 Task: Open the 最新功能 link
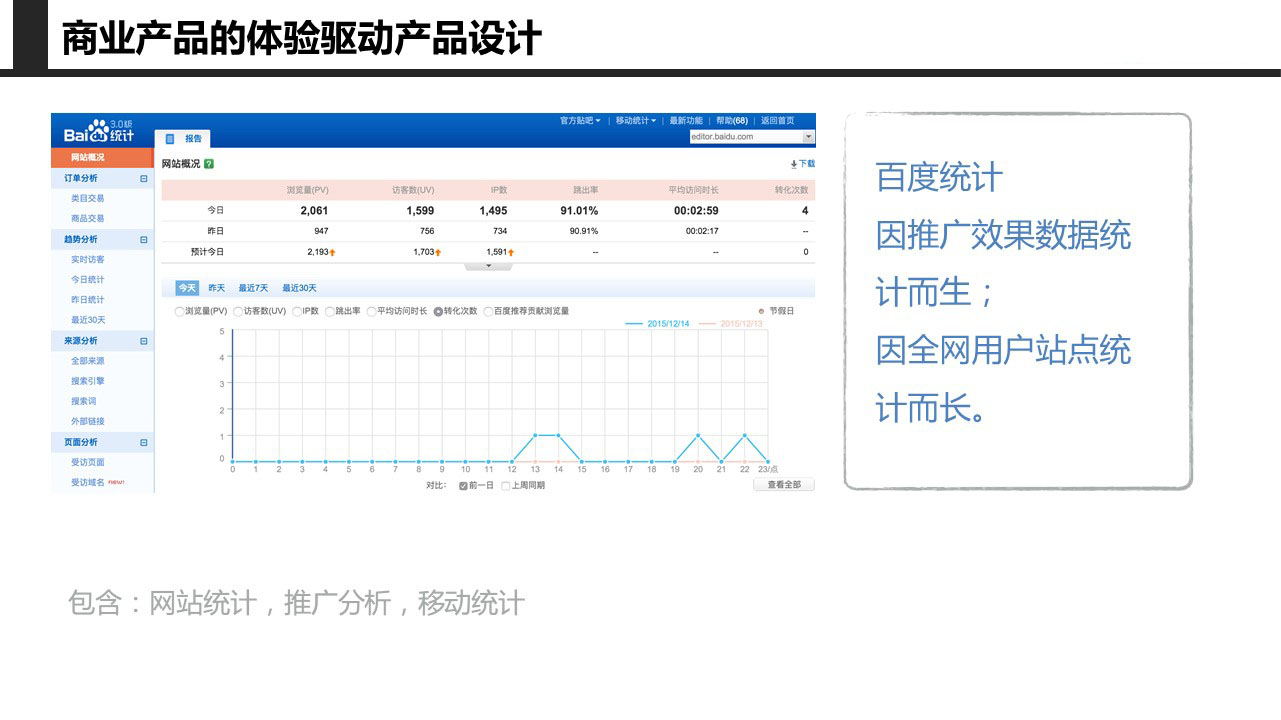tap(686, 121)
